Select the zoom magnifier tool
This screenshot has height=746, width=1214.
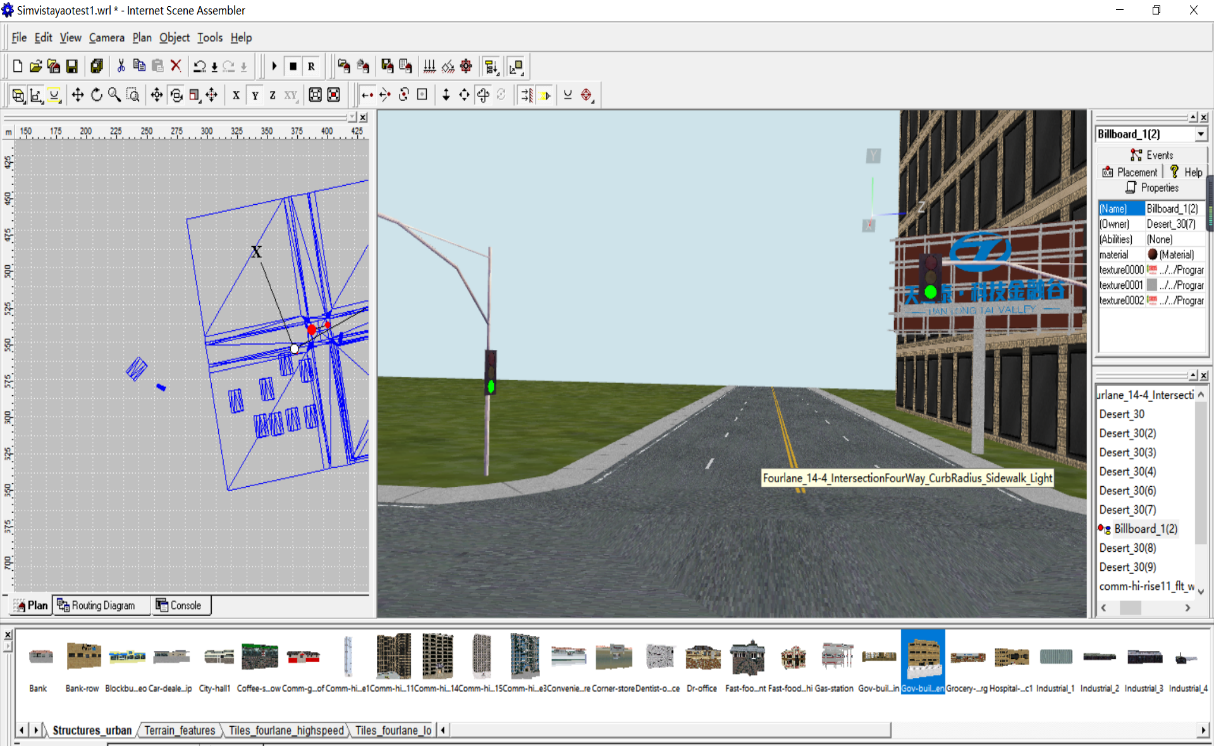tap(114, 95)
